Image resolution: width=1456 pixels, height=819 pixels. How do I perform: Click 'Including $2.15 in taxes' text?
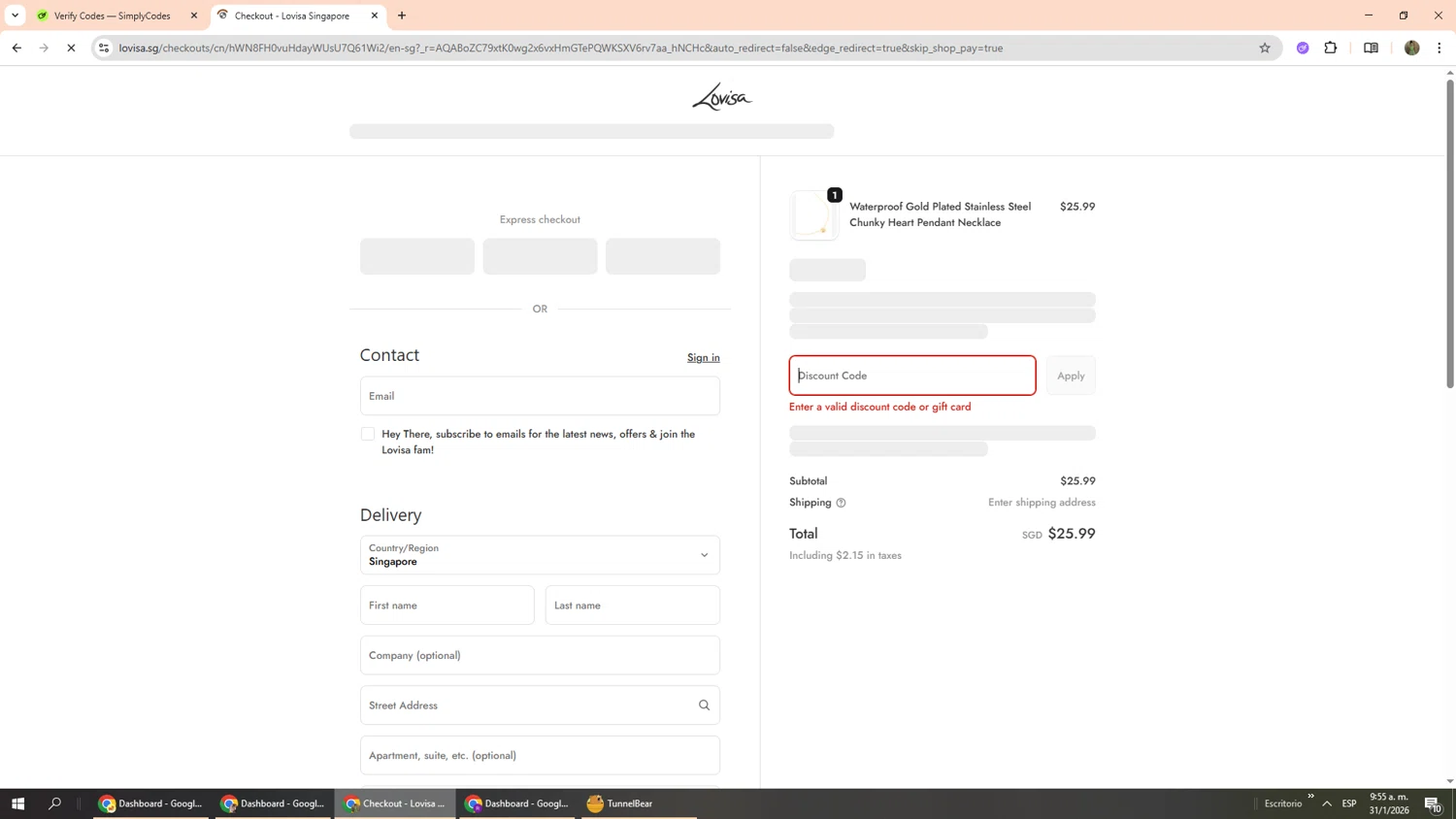point(845,555)
